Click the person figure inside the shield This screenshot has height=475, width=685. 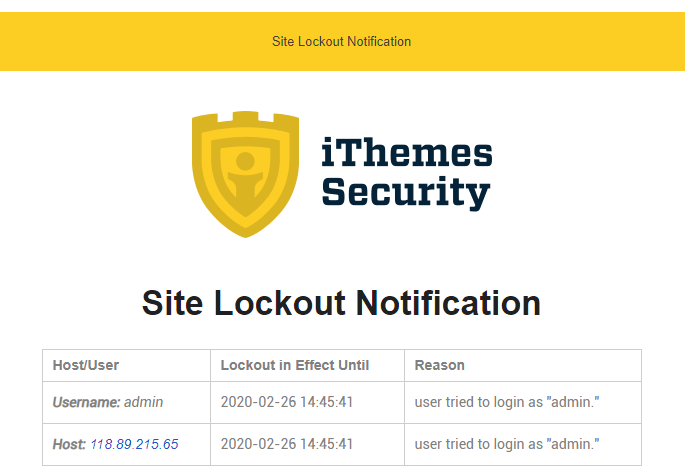(x=245, y=172)
